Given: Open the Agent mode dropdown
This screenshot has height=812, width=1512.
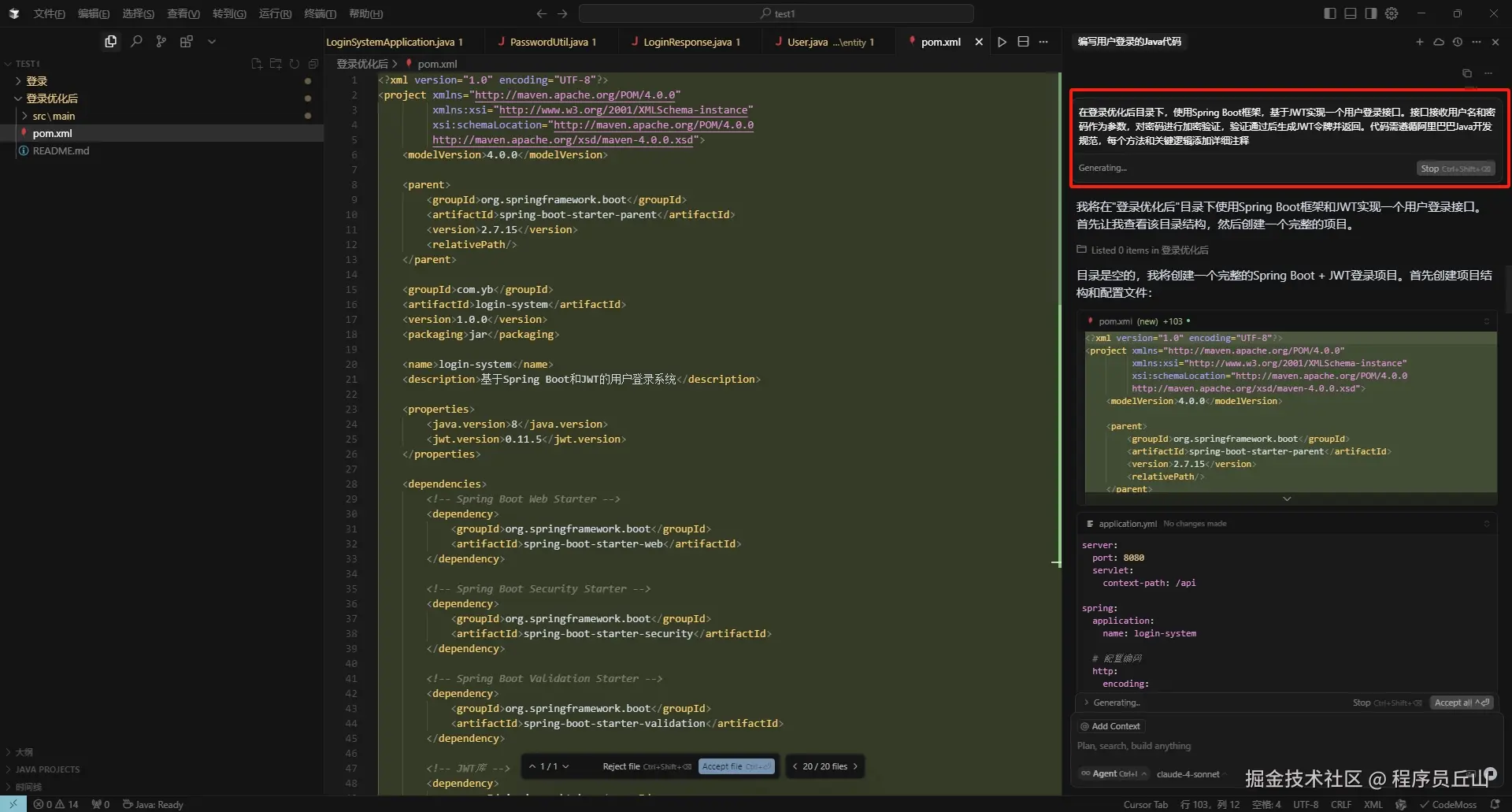Looking at the screenshot, I should [1114, 774].
